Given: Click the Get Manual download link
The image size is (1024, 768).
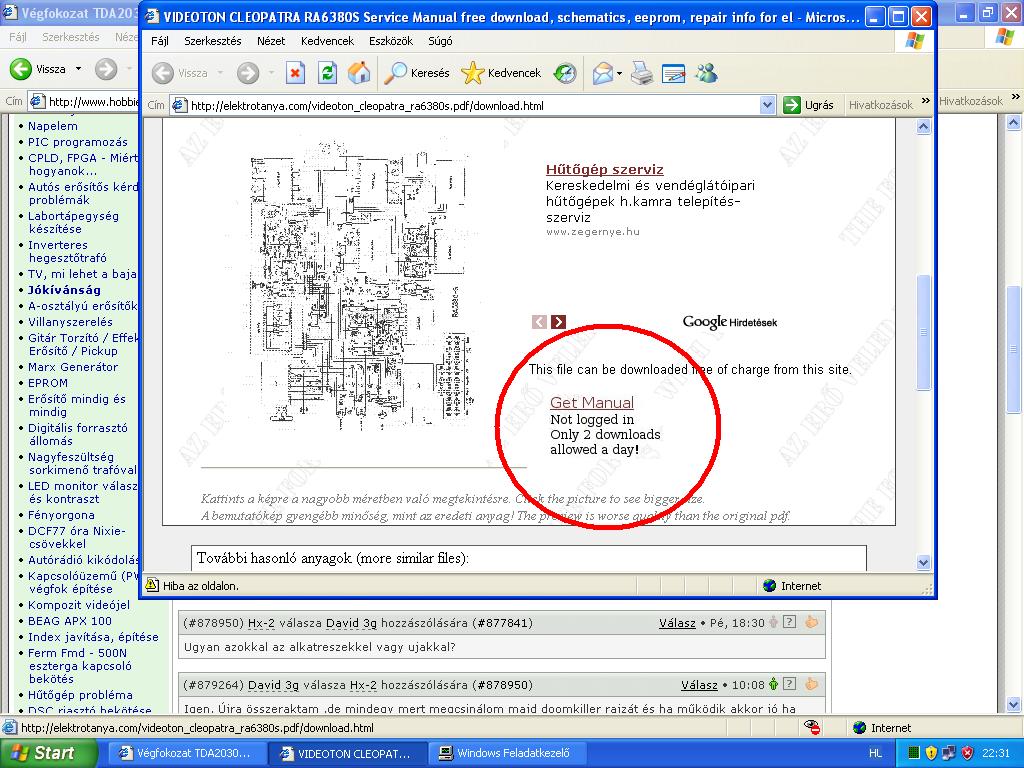Looking at the screenshot, I should [x=592, y=402].
